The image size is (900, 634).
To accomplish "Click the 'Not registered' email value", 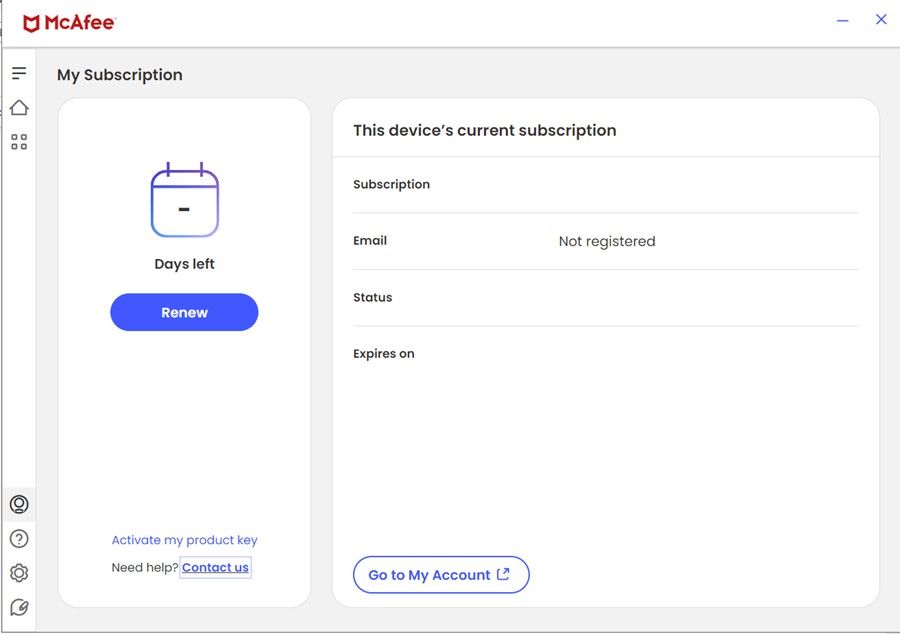I will (x=606, y=241).
